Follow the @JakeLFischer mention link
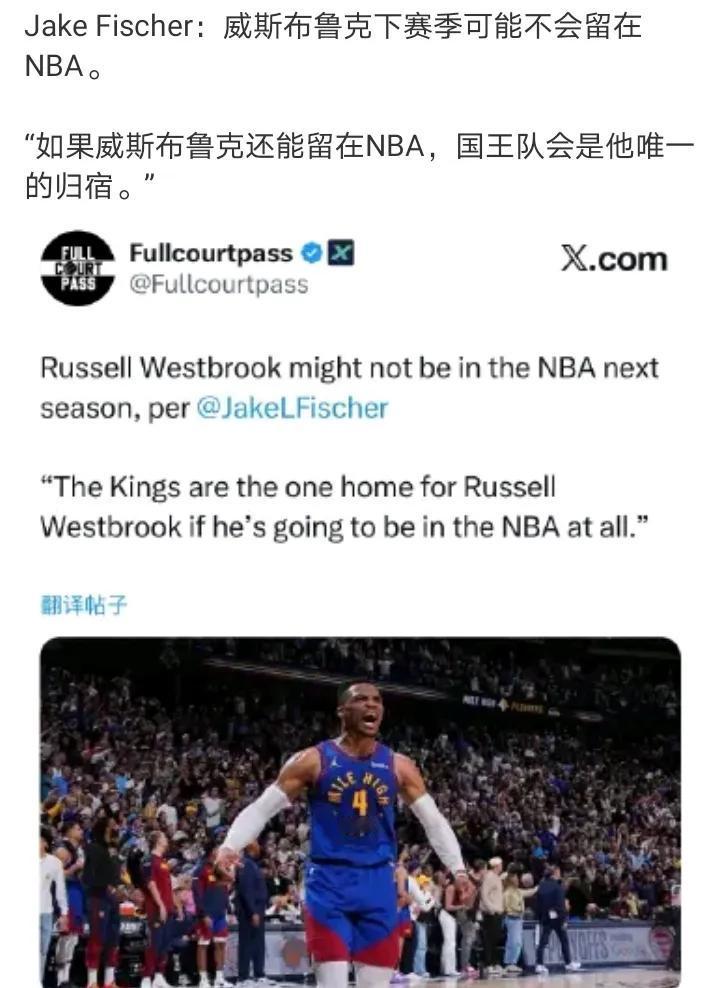 pyautogui.click(x=292, y=408)
